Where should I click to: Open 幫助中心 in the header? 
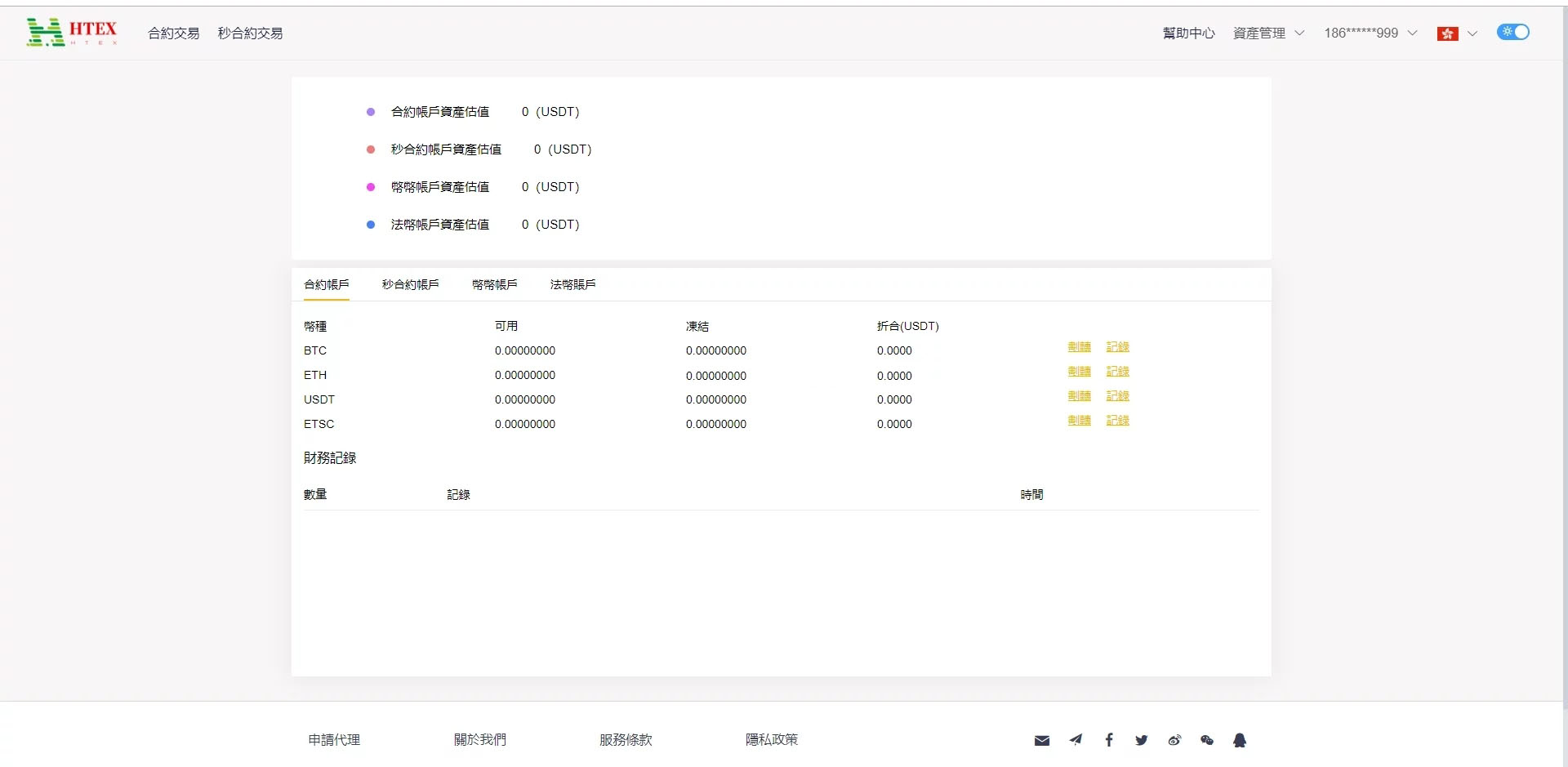(x=1188, y=33)
